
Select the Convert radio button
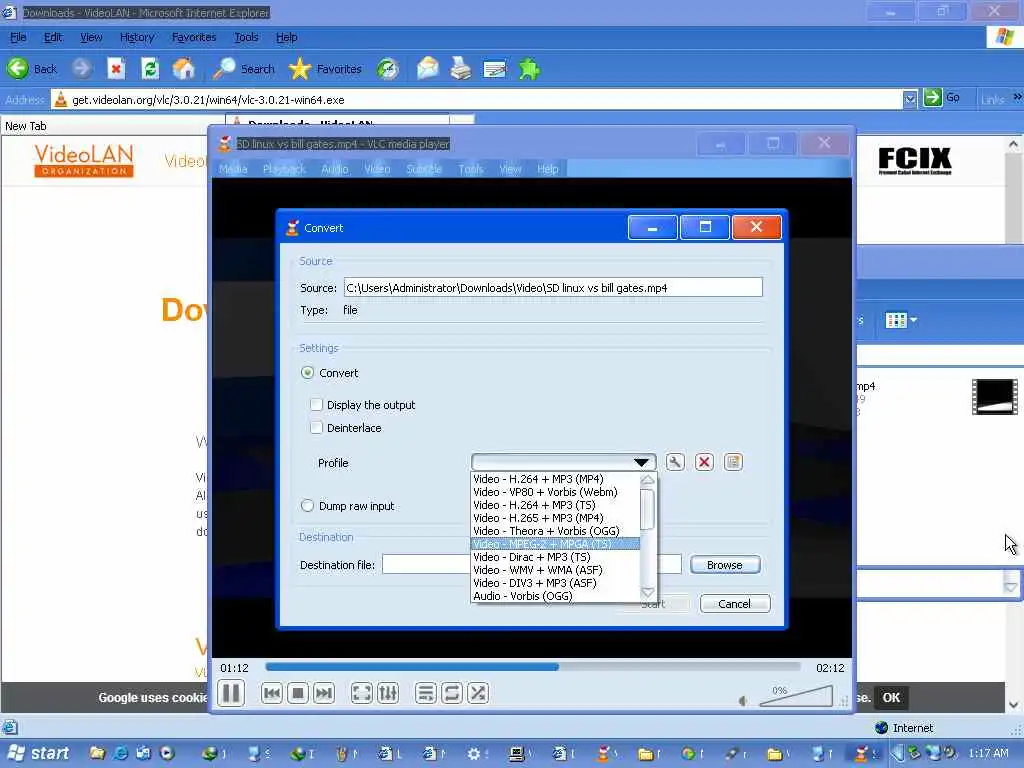tap(307, 373)
